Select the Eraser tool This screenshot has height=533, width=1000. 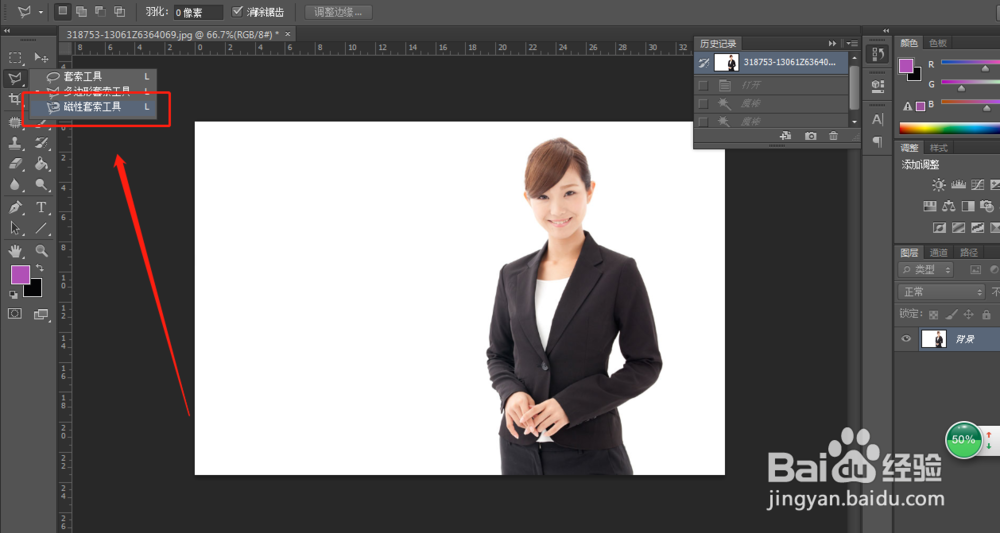pos(15,164)
